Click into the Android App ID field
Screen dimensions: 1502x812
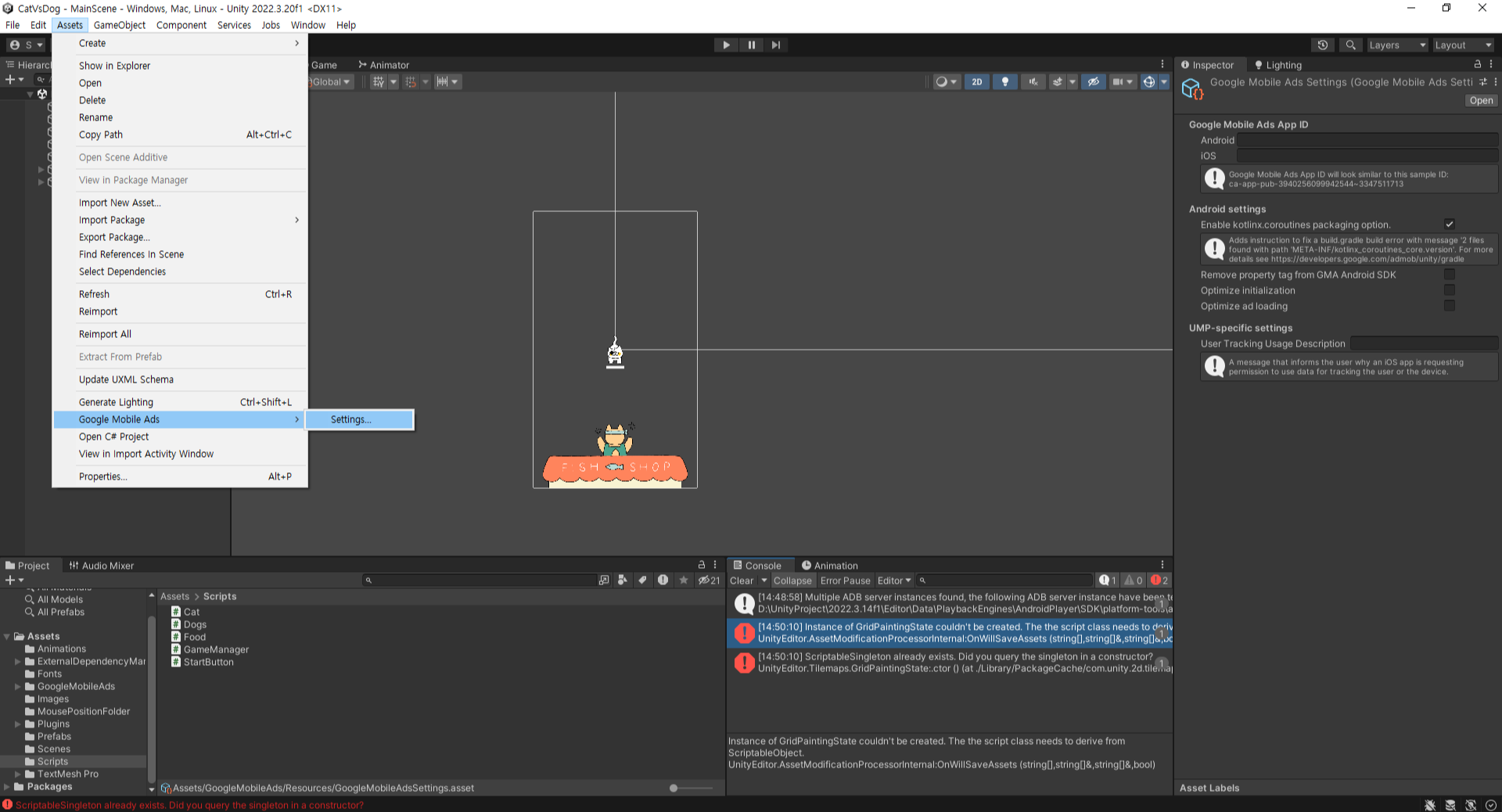tap(1367, 140)
